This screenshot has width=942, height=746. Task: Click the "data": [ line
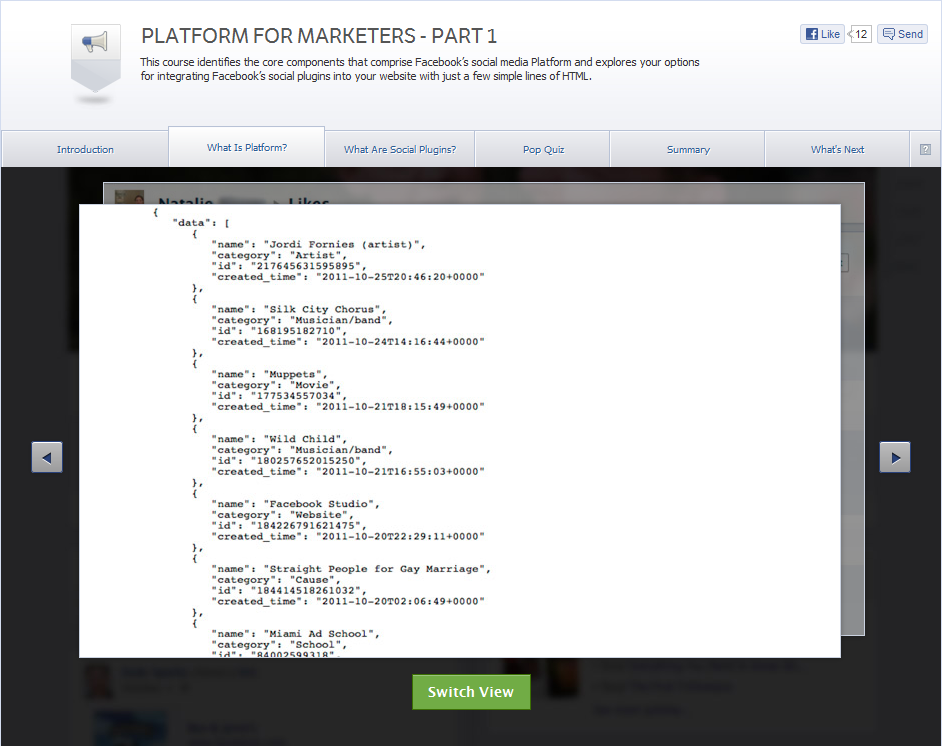tap(201, 223)
